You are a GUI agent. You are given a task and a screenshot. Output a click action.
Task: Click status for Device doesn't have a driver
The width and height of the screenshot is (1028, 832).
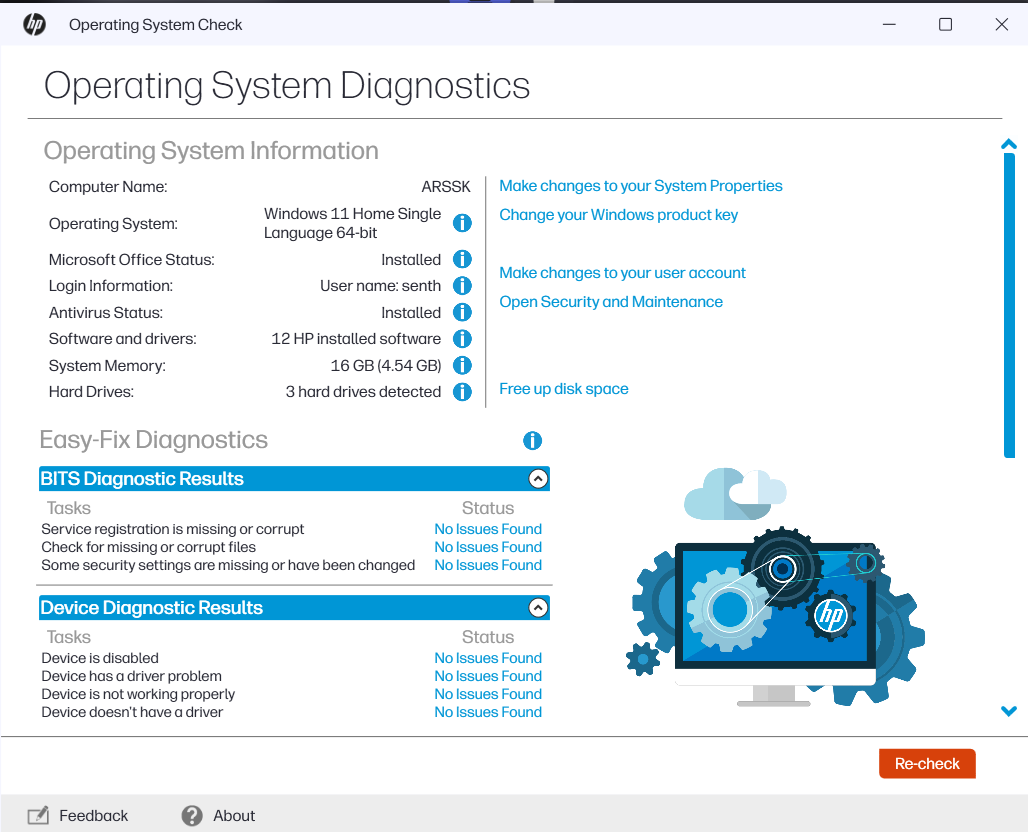pyautogui.click(x=488, y=712)
